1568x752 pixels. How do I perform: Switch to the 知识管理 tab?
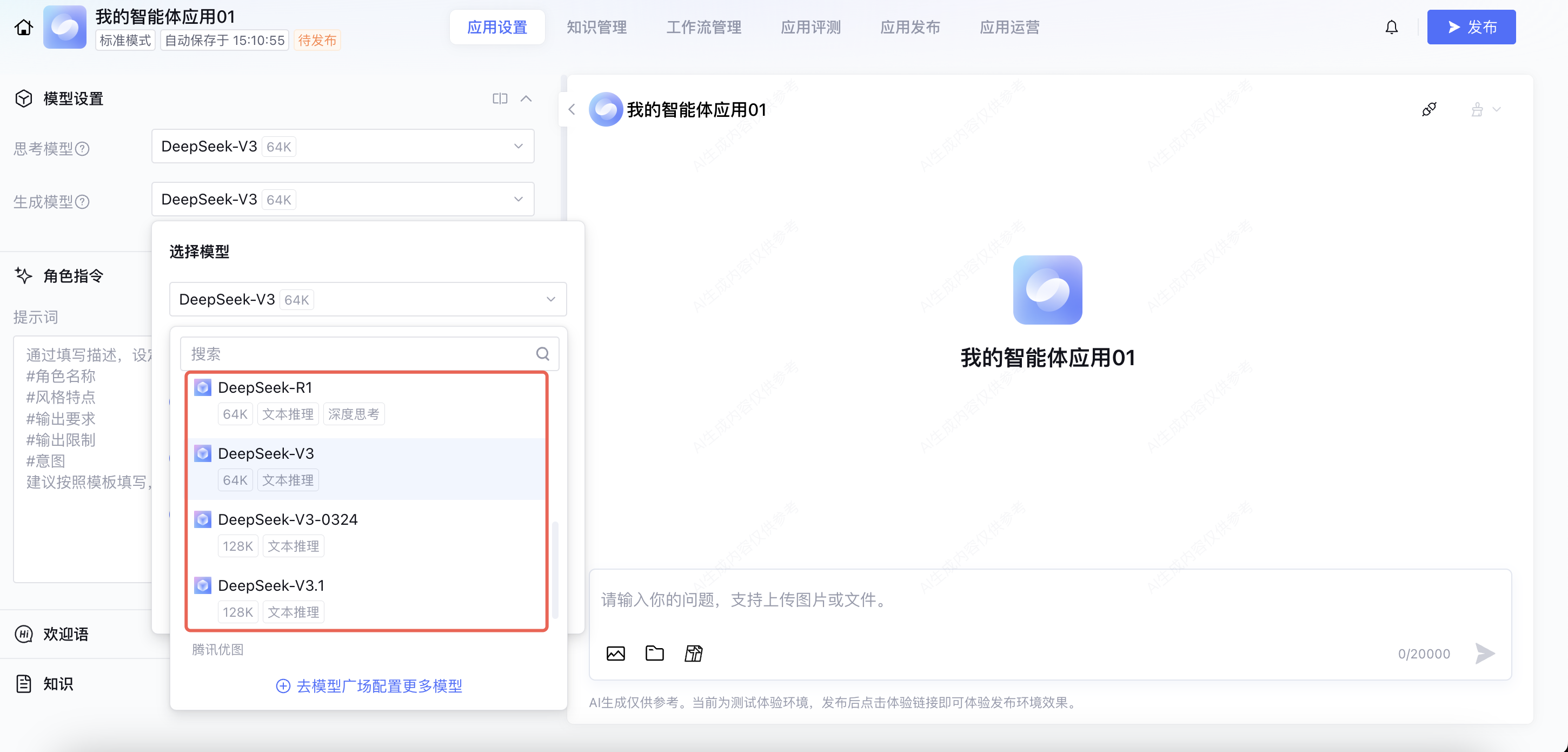pyautogui.click(x=596, y=28)
